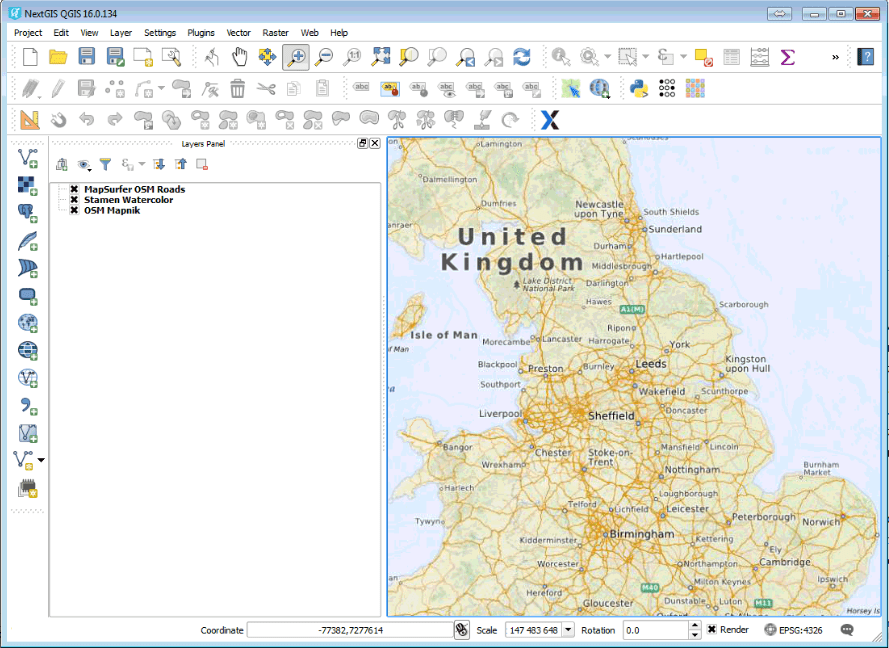
Task: Disable the OSM Mapnik layer checkbox
Action: point(74,210)
